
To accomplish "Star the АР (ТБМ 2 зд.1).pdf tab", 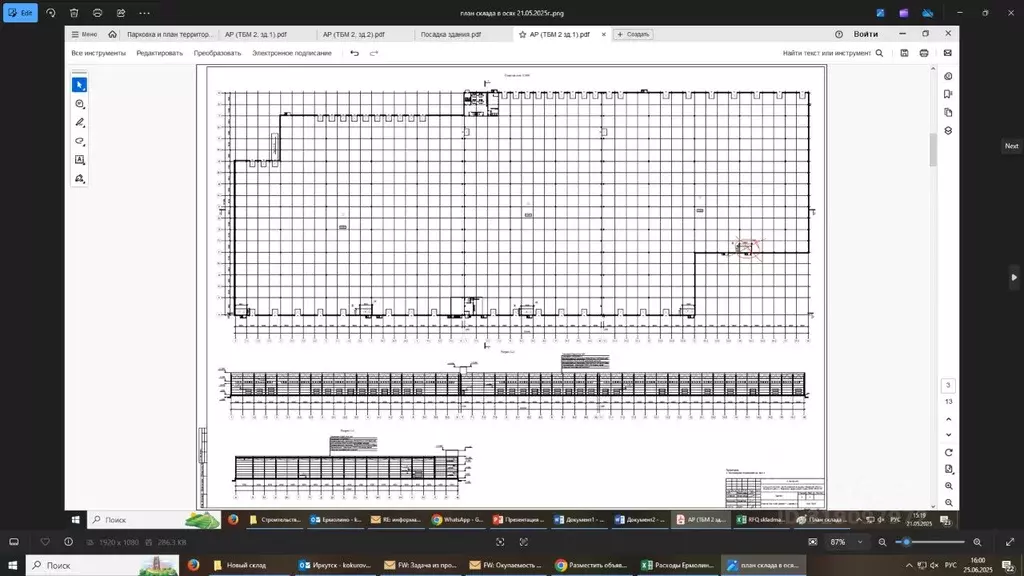I will pyautogui.click(x=522, y=34).
